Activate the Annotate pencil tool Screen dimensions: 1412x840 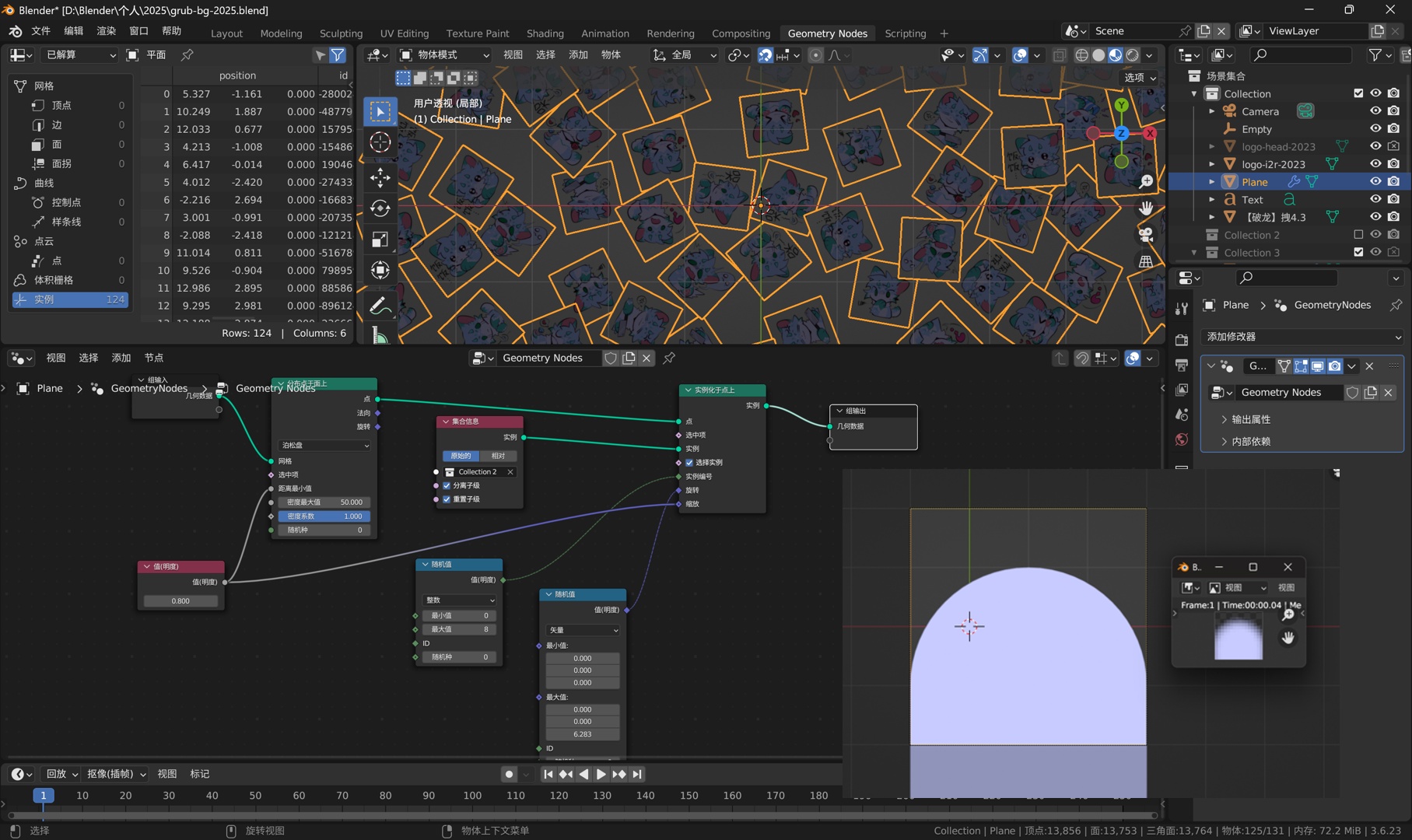[380, 306]
